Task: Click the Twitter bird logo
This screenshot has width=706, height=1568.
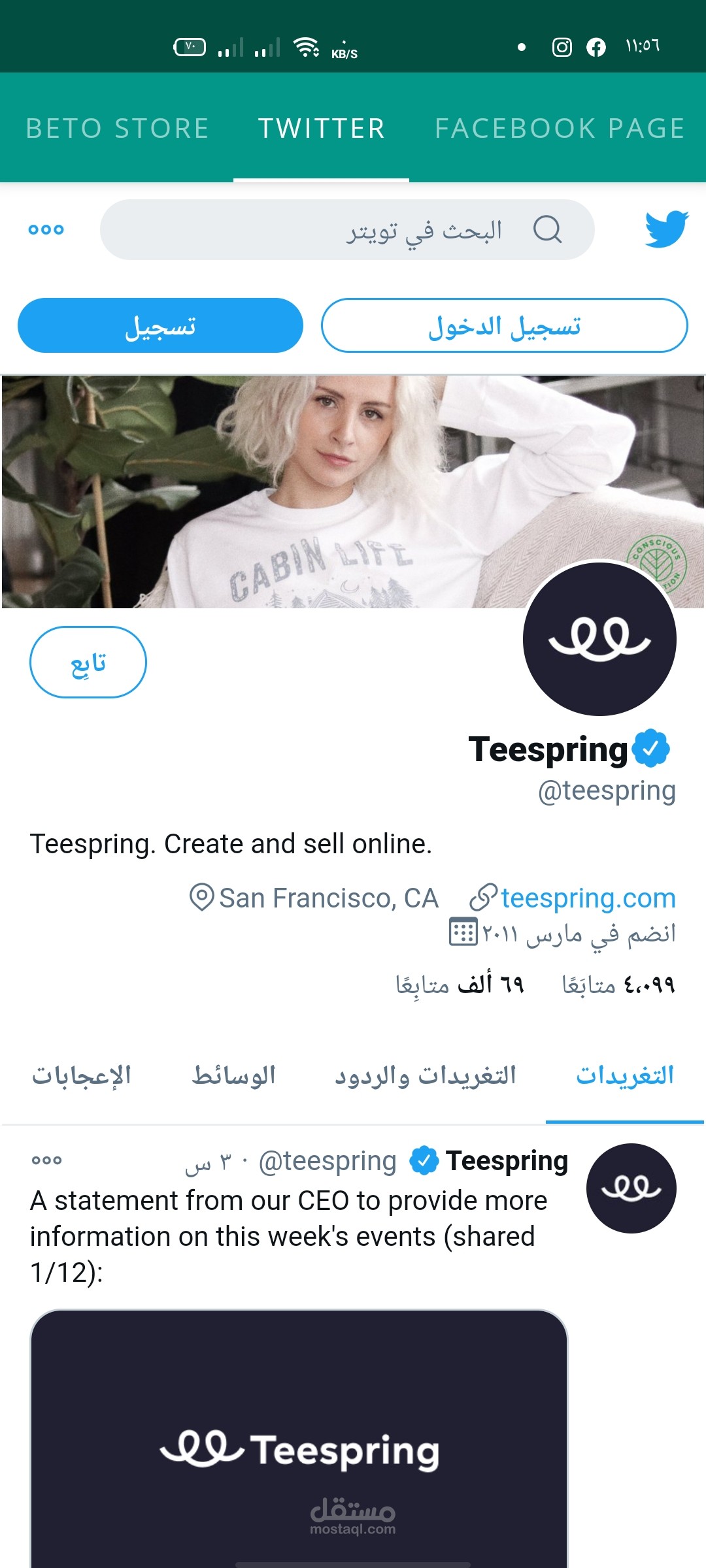Action: coord(666,229)
